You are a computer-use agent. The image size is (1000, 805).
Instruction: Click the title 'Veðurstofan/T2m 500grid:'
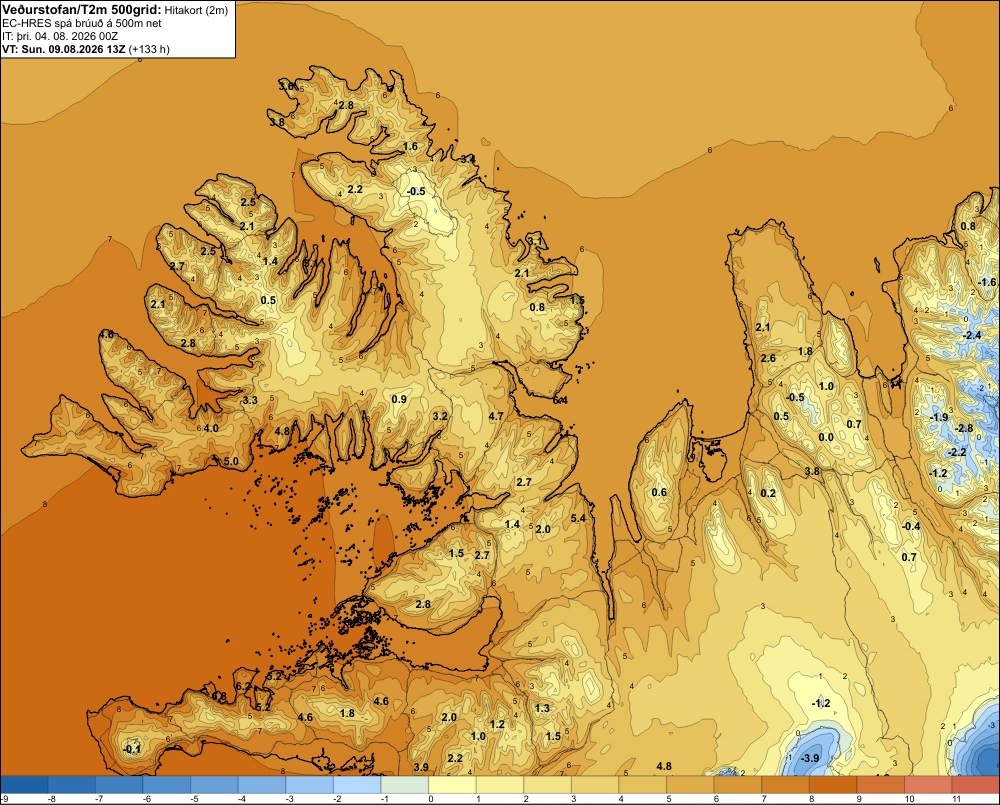coord(82,10)
